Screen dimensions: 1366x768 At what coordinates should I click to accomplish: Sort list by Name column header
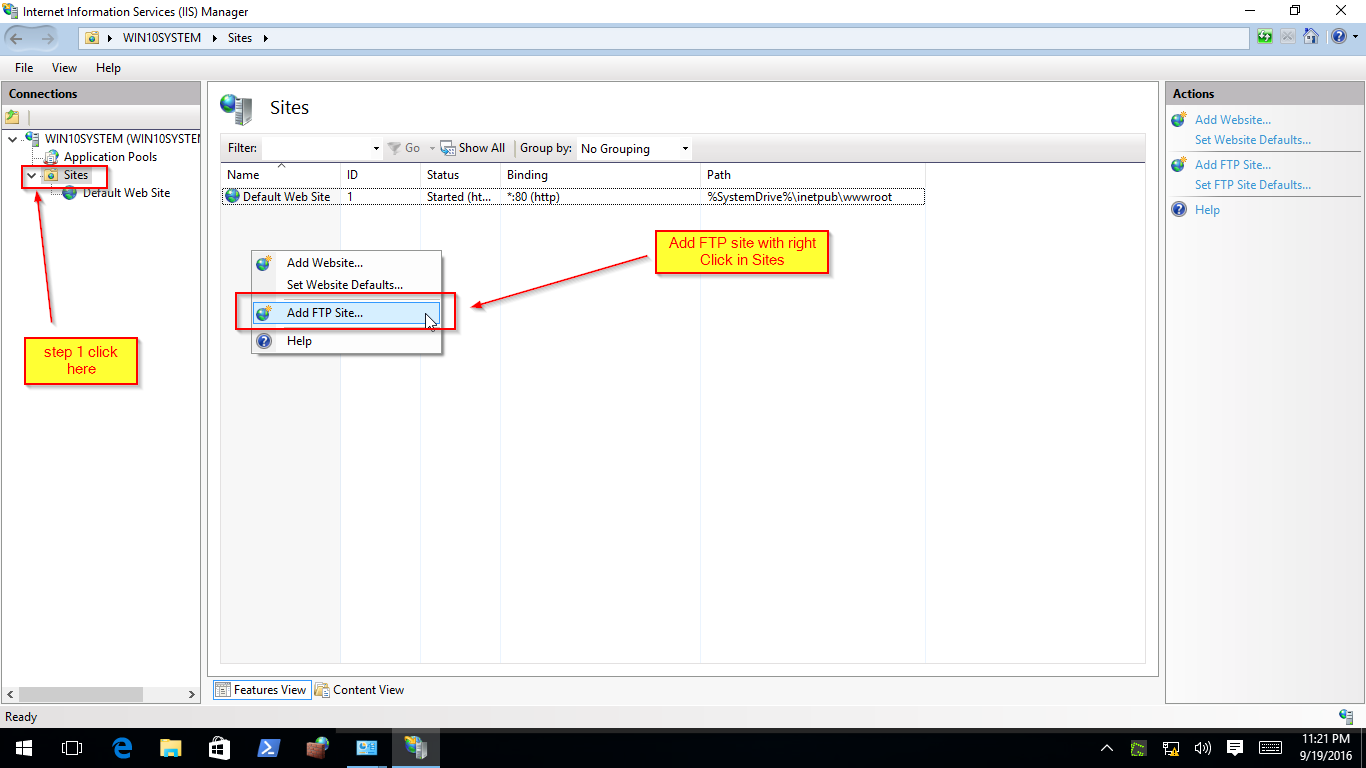tap(281, 175)
